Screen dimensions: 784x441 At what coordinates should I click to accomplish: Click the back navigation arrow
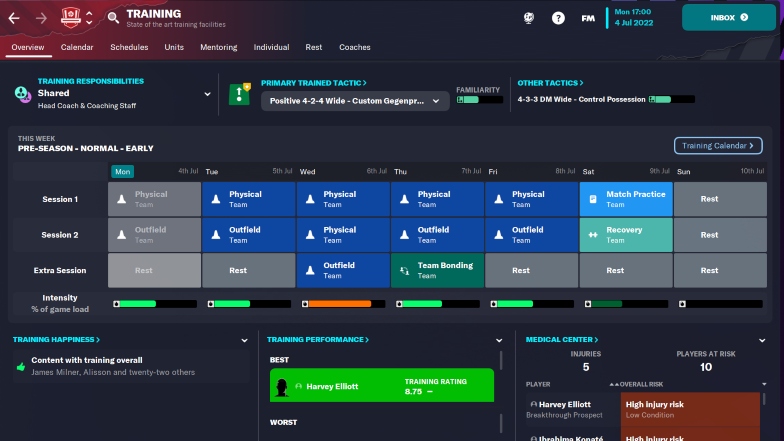[x=15, y=17]
